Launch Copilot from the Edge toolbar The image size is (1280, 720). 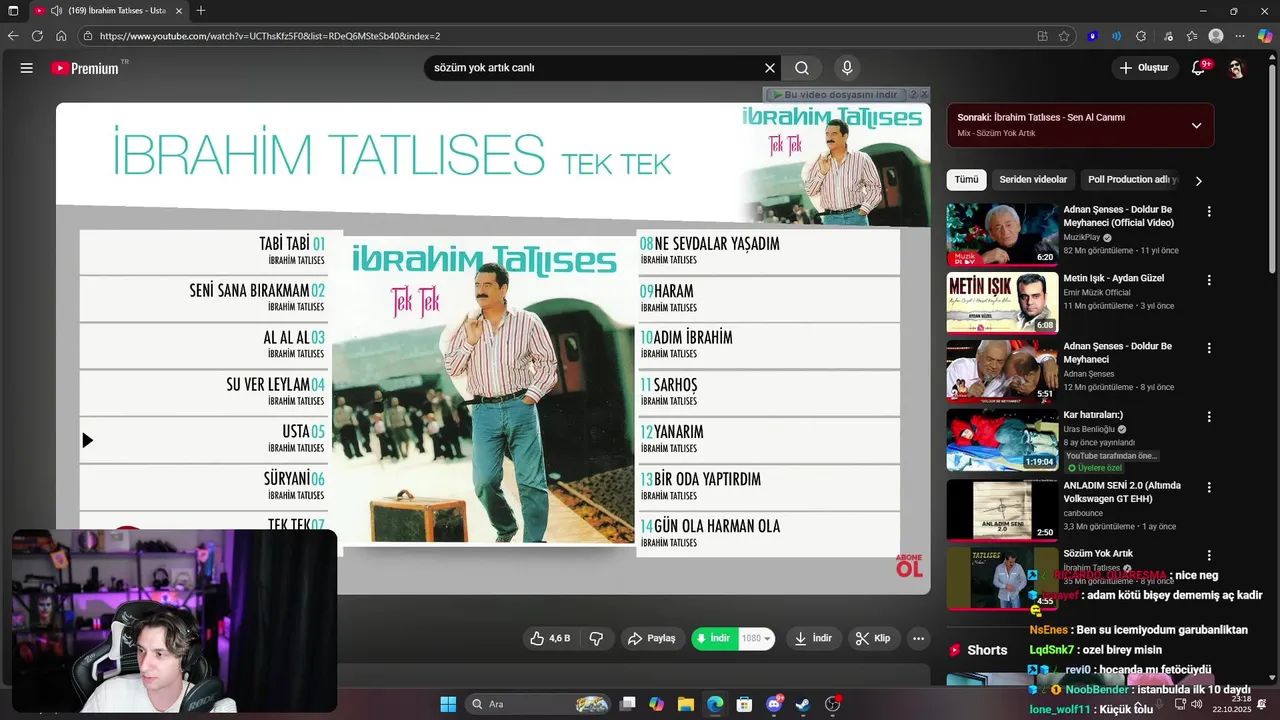pyautogui.click(x=1265, y=36)
